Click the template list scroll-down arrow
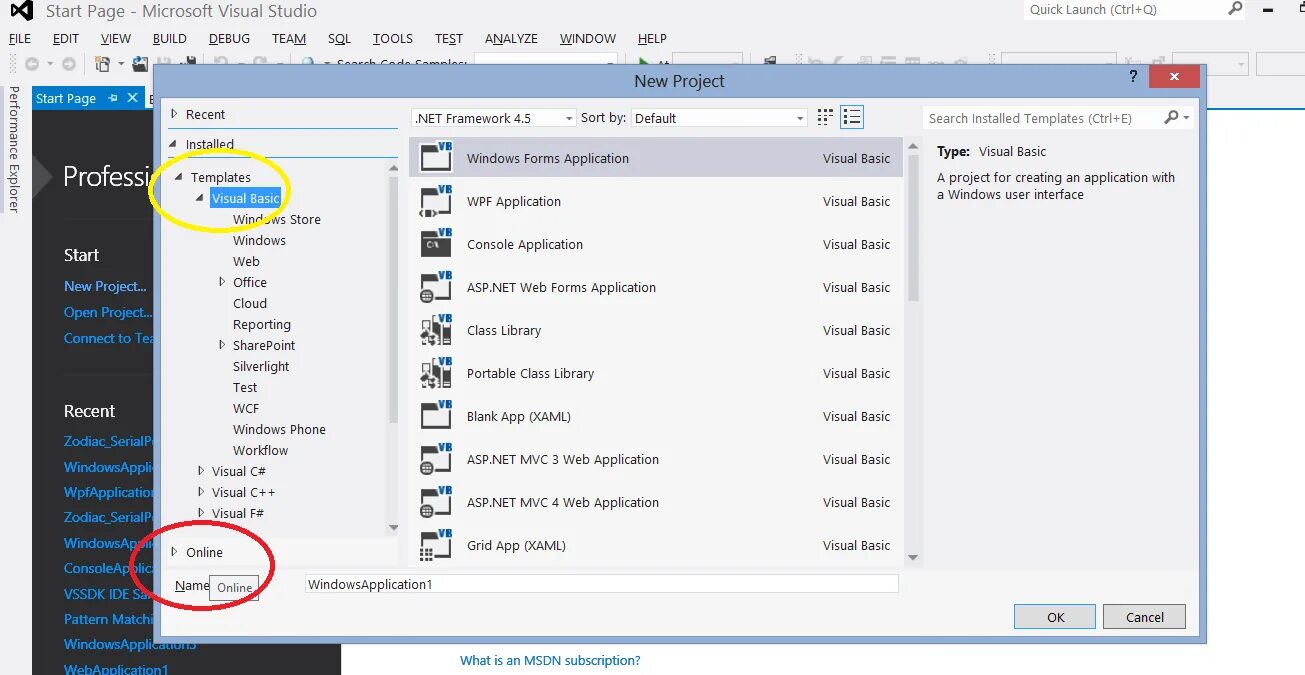Screen dimensions: 1305x675 tap(912, 557)
